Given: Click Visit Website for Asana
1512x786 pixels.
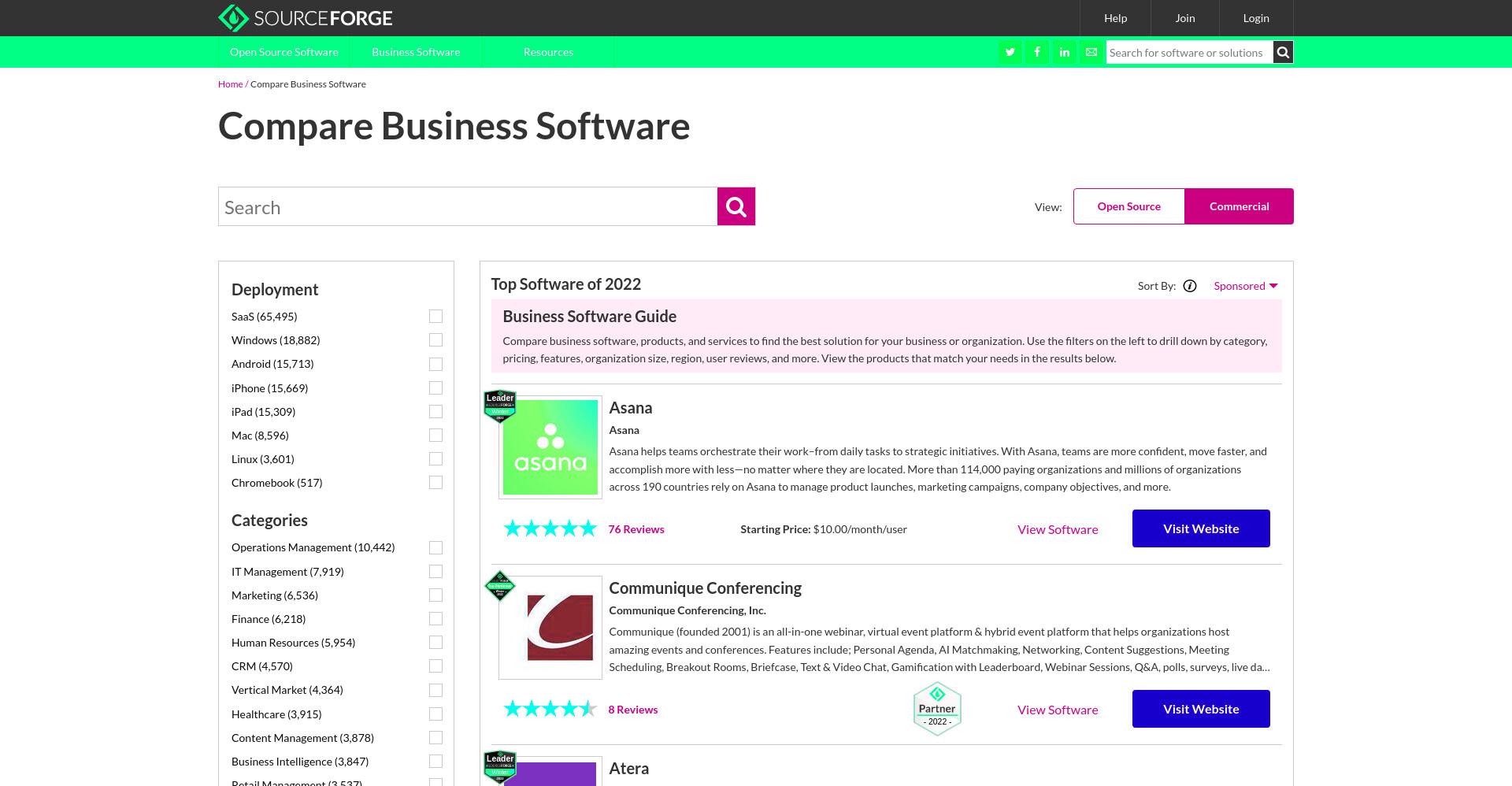Looking at the screenshot, I should click(x=1201, y=528).
